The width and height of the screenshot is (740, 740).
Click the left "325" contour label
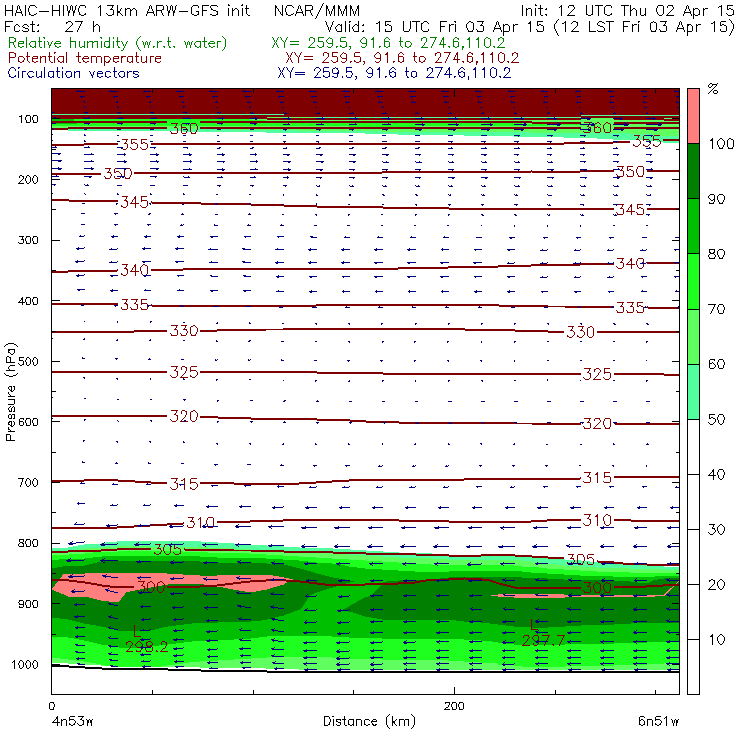click(x=184, y=372)
